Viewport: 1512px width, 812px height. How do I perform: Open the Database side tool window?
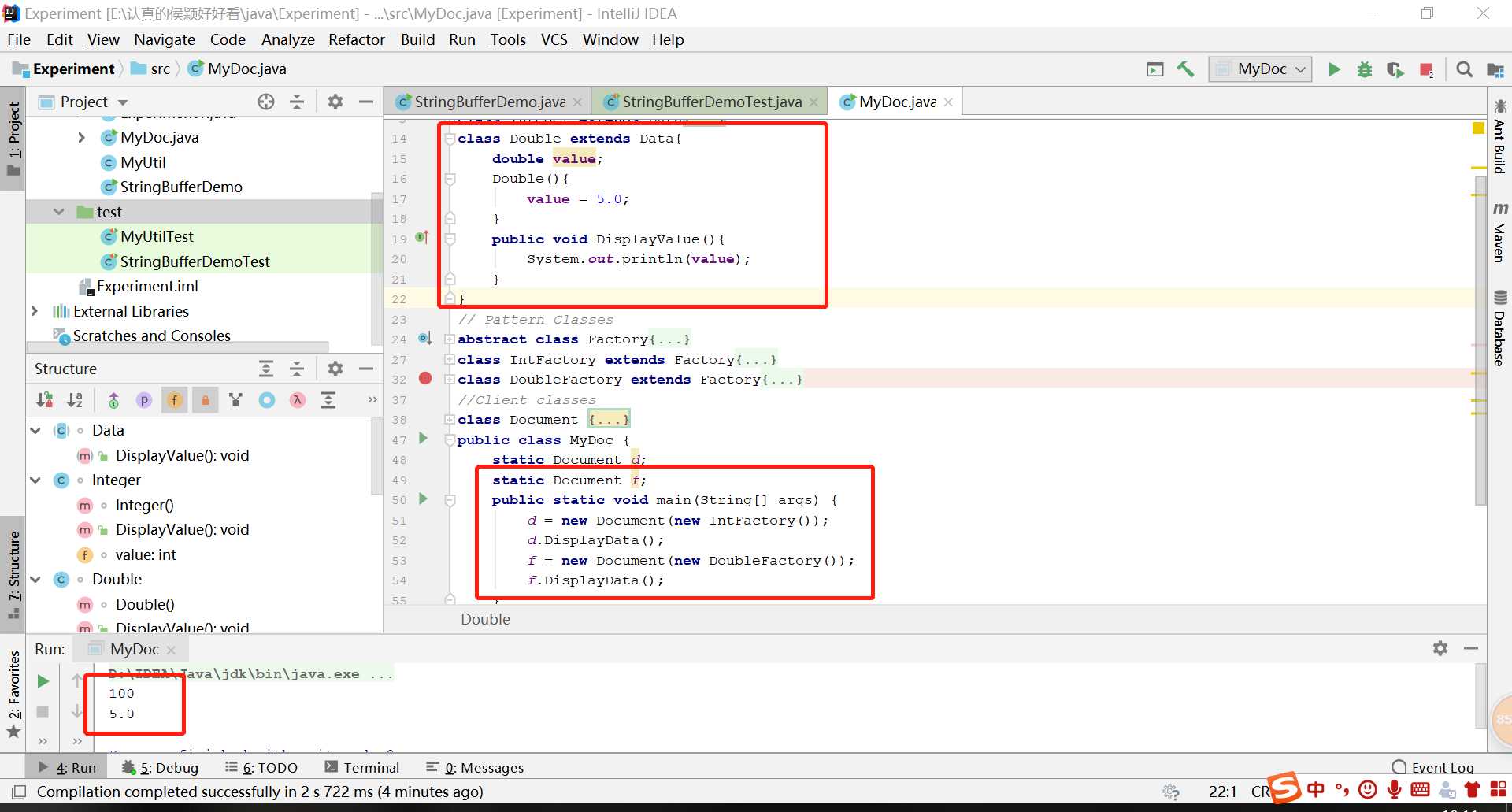1499,329
